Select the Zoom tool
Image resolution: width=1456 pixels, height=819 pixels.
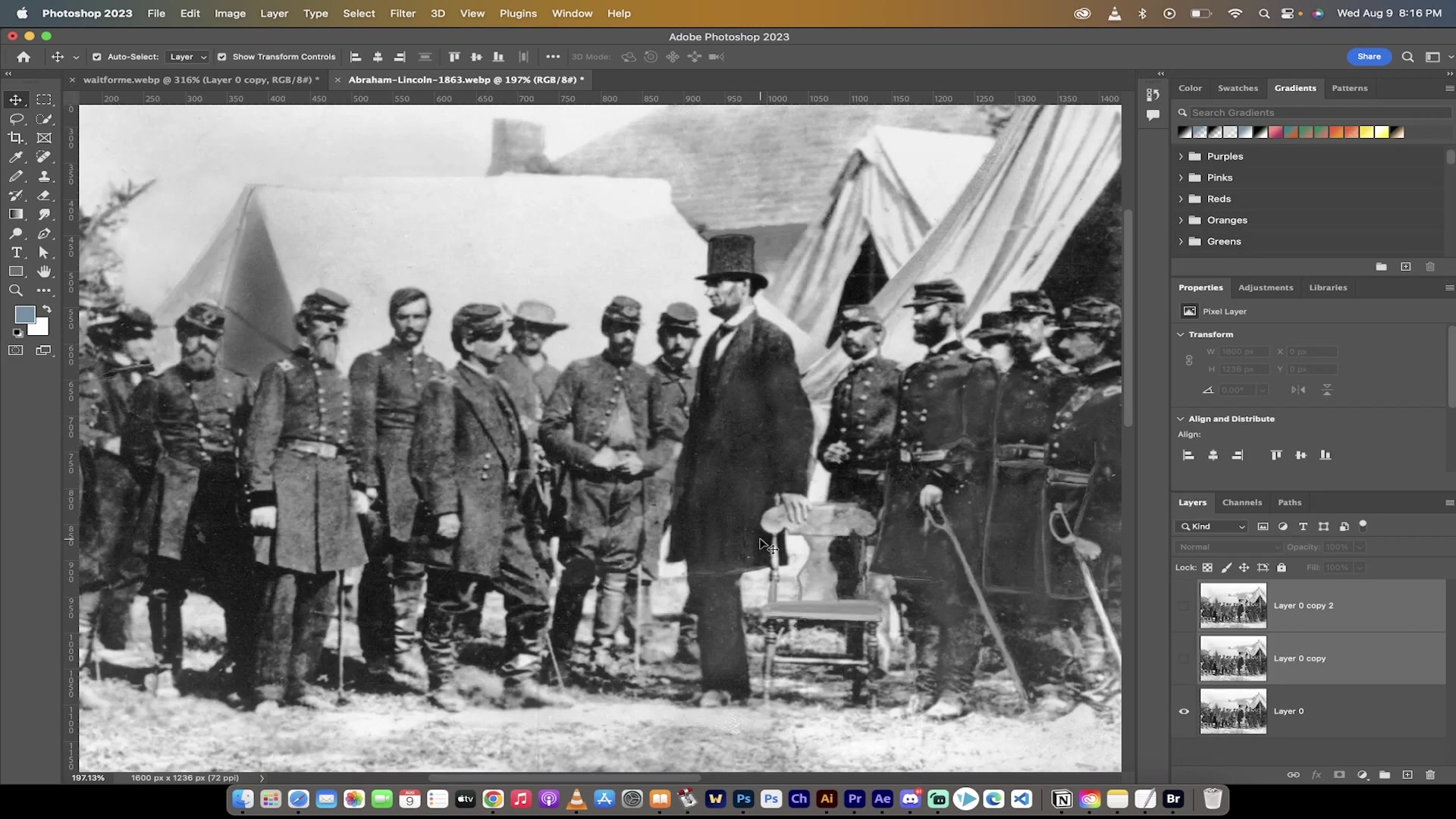pyautogui.click(x=15, y=290)
